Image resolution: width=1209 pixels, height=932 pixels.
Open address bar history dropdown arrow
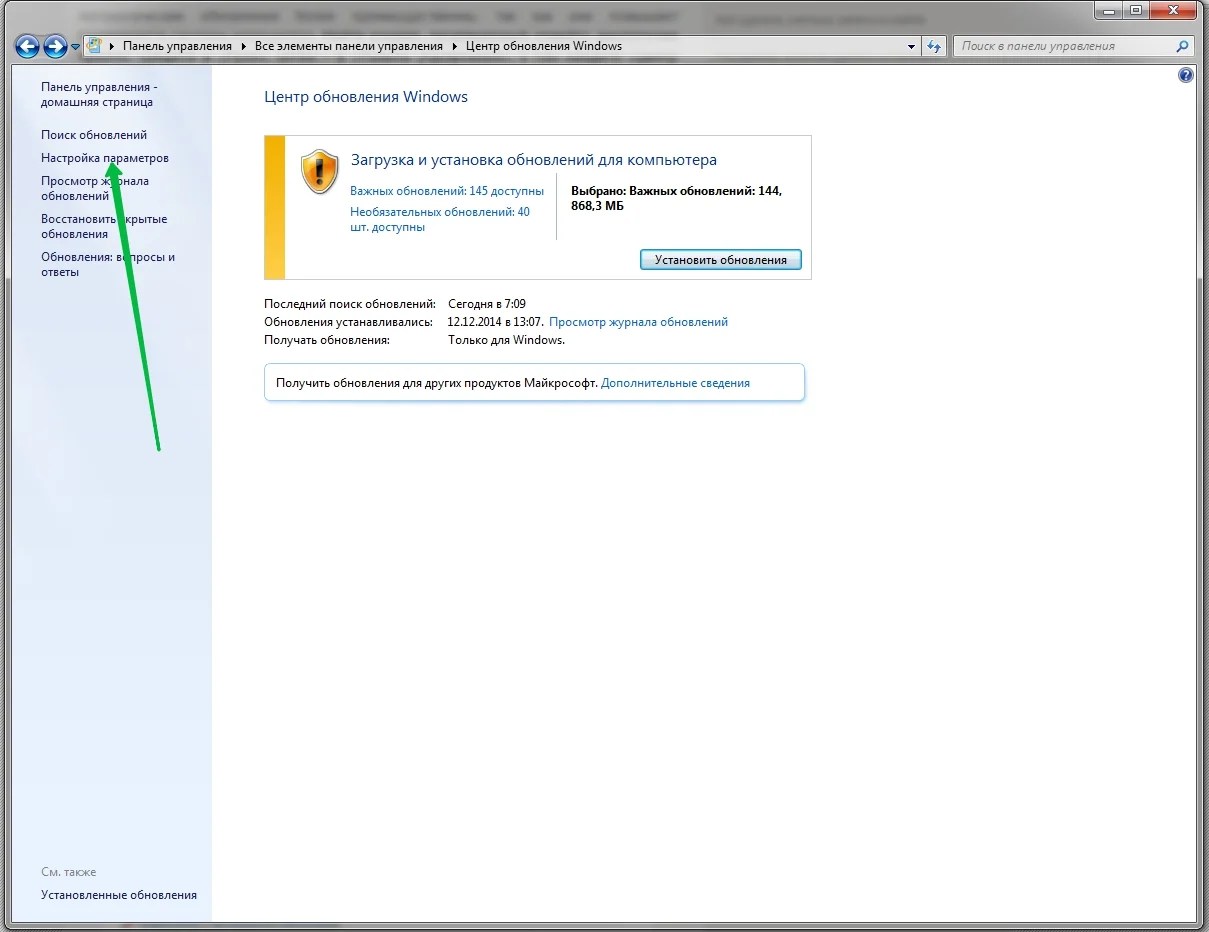tap(911, 46)
